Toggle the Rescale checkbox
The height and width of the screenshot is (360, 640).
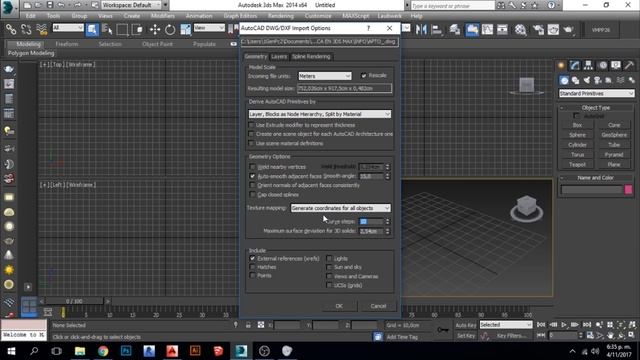pyautogui.click(x=364, y=76)
